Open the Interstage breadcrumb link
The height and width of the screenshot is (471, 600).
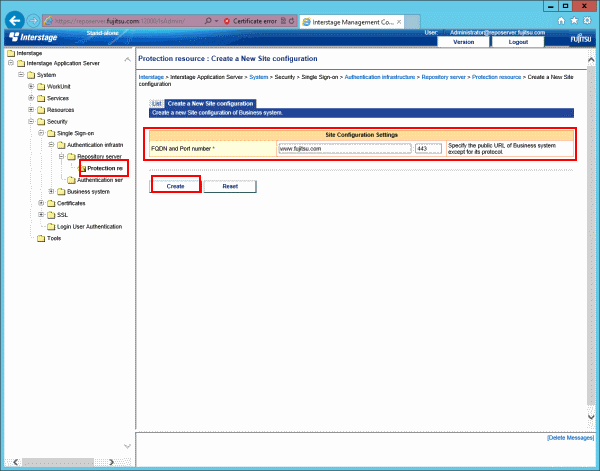pyautogui.click(x=151, y=77)
